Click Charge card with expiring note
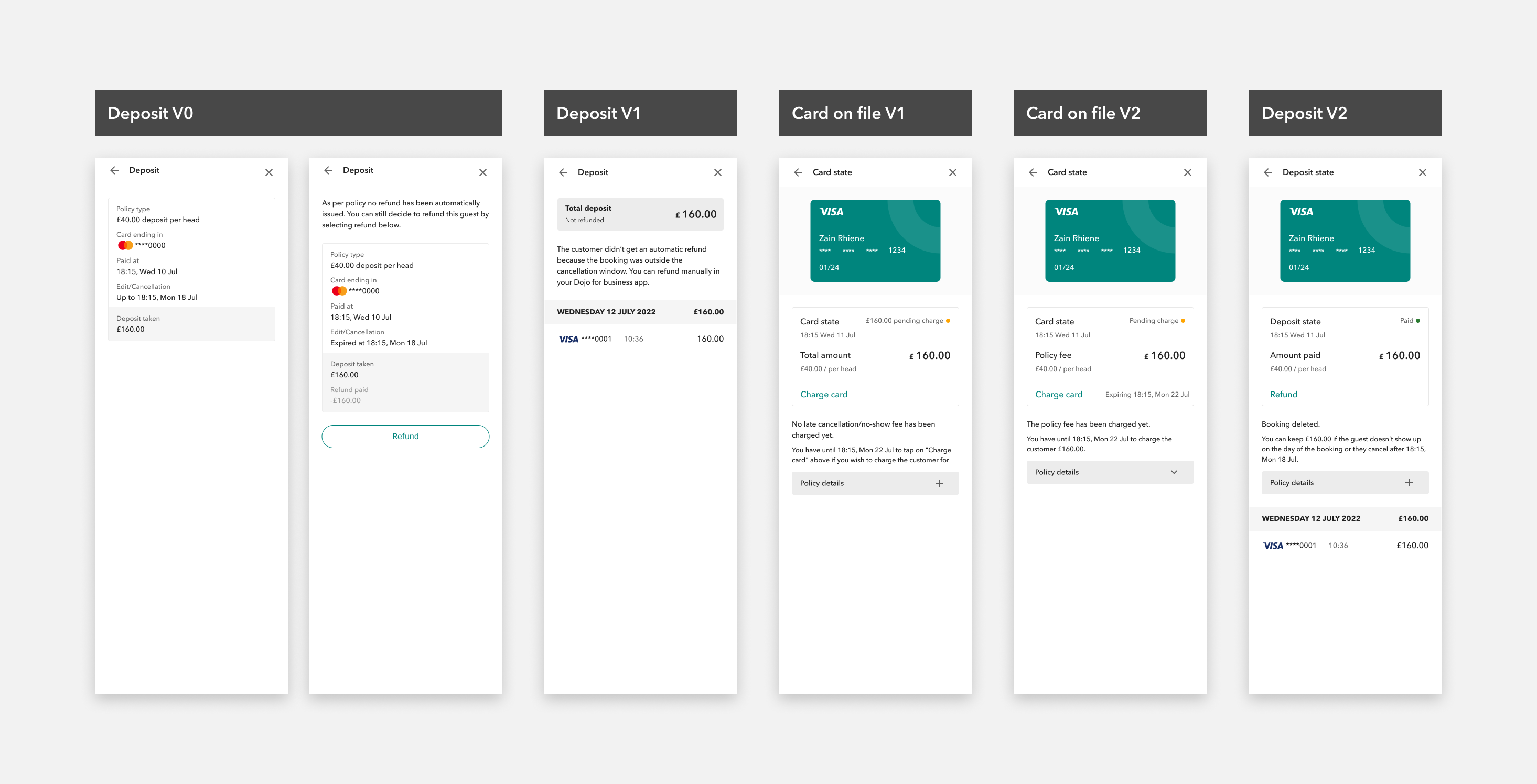Screen dimensions: 1537x784 tap(1058, 394)
